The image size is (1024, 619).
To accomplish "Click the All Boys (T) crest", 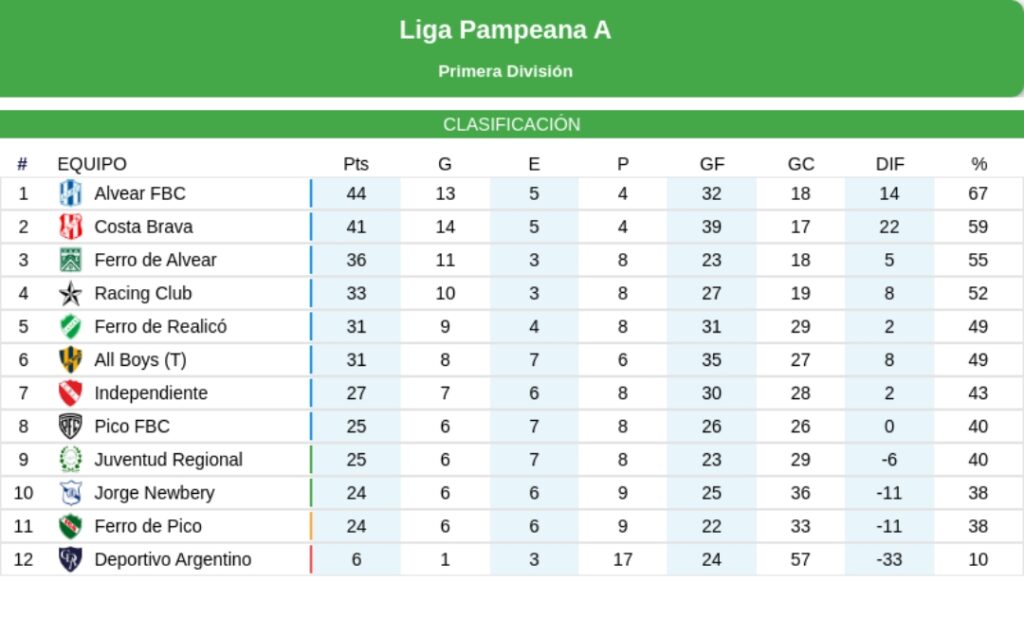I will (x=70, y=360).
